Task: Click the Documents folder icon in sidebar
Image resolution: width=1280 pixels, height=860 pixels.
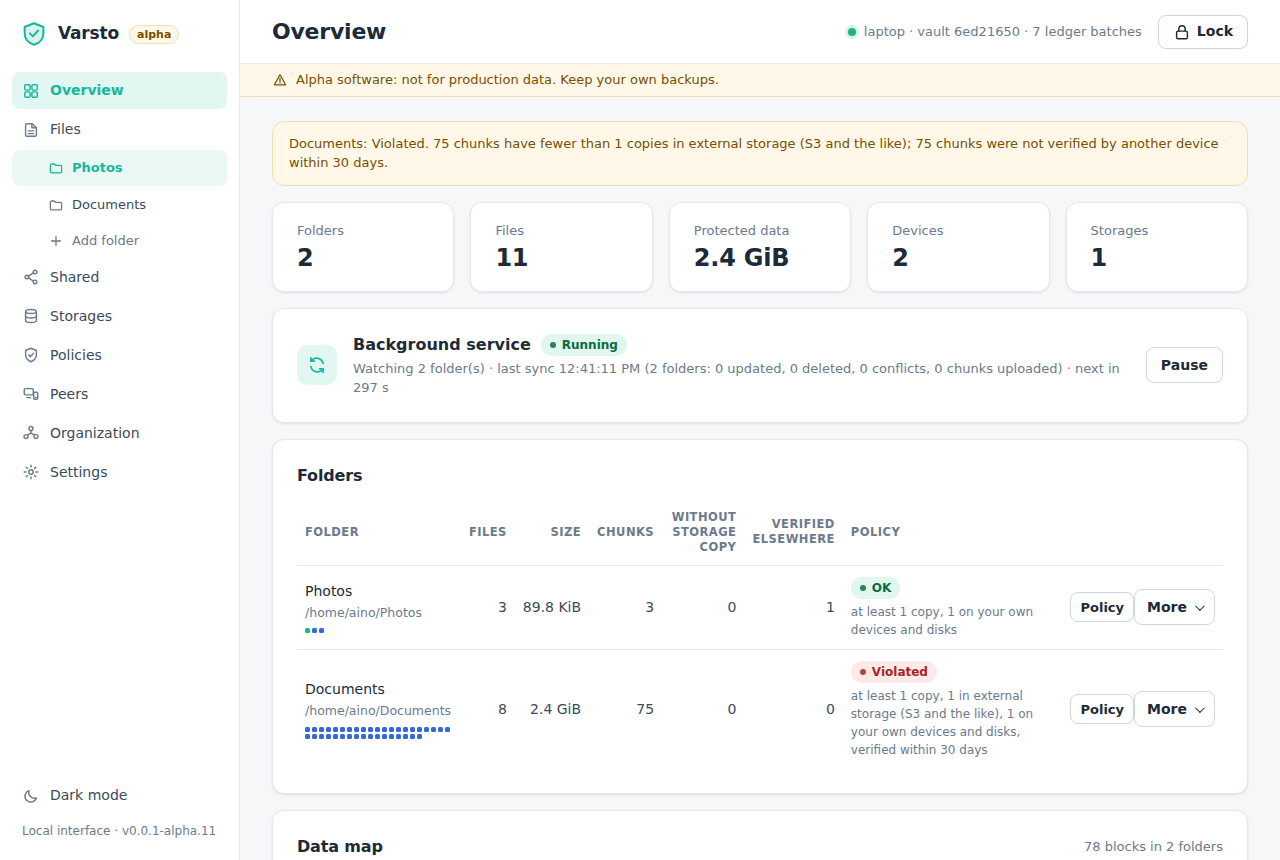Action: pyautogui.click(x=56, y=205)
